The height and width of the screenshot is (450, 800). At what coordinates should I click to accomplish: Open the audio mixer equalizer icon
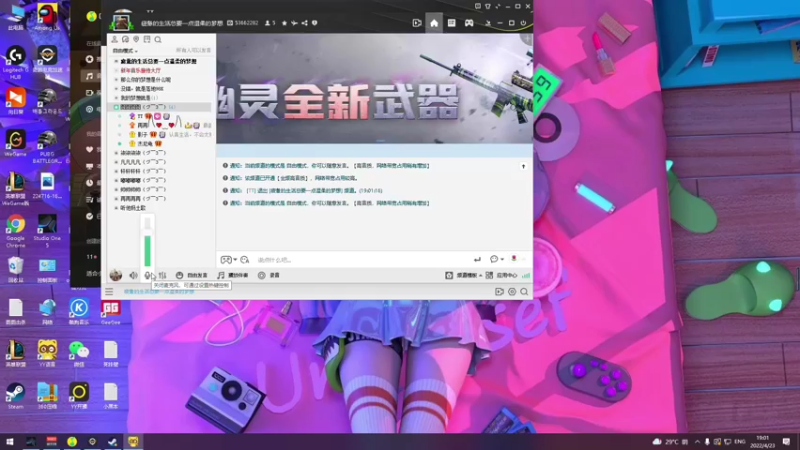(162, 276)
